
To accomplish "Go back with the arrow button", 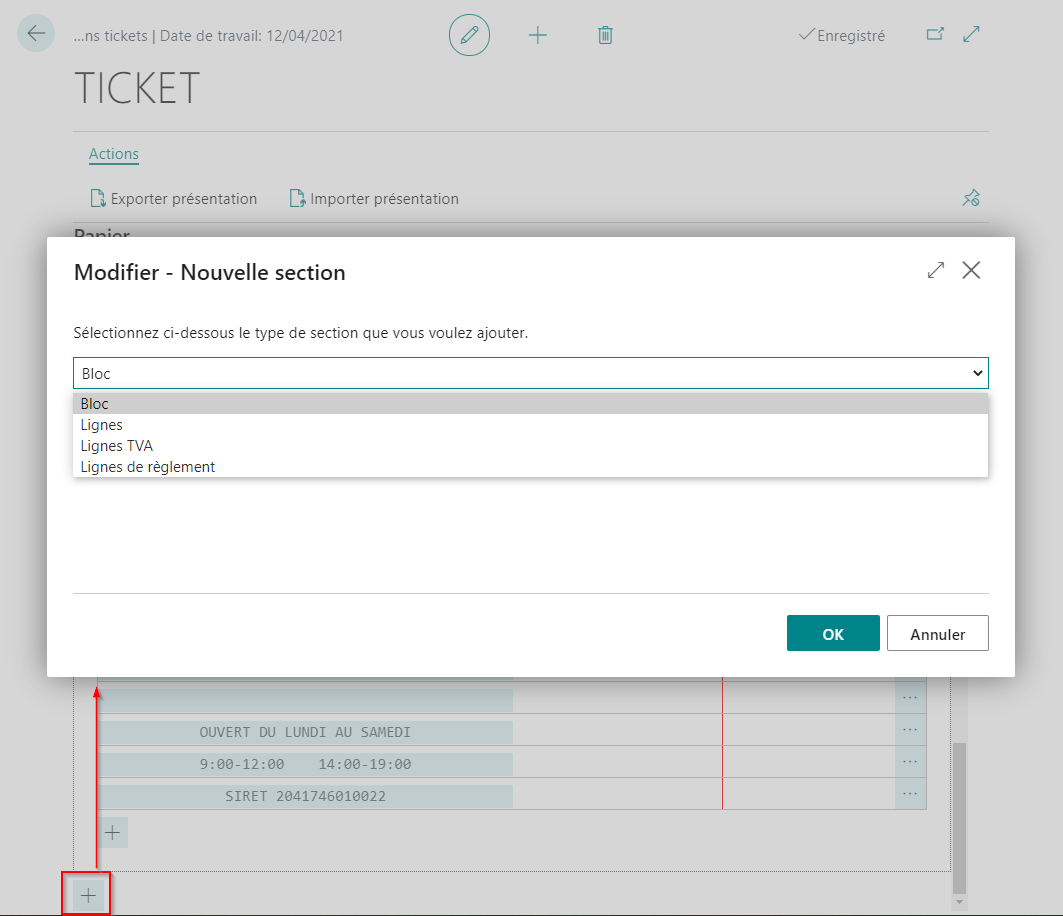I will pyautogui.click(x=36, y=33).
